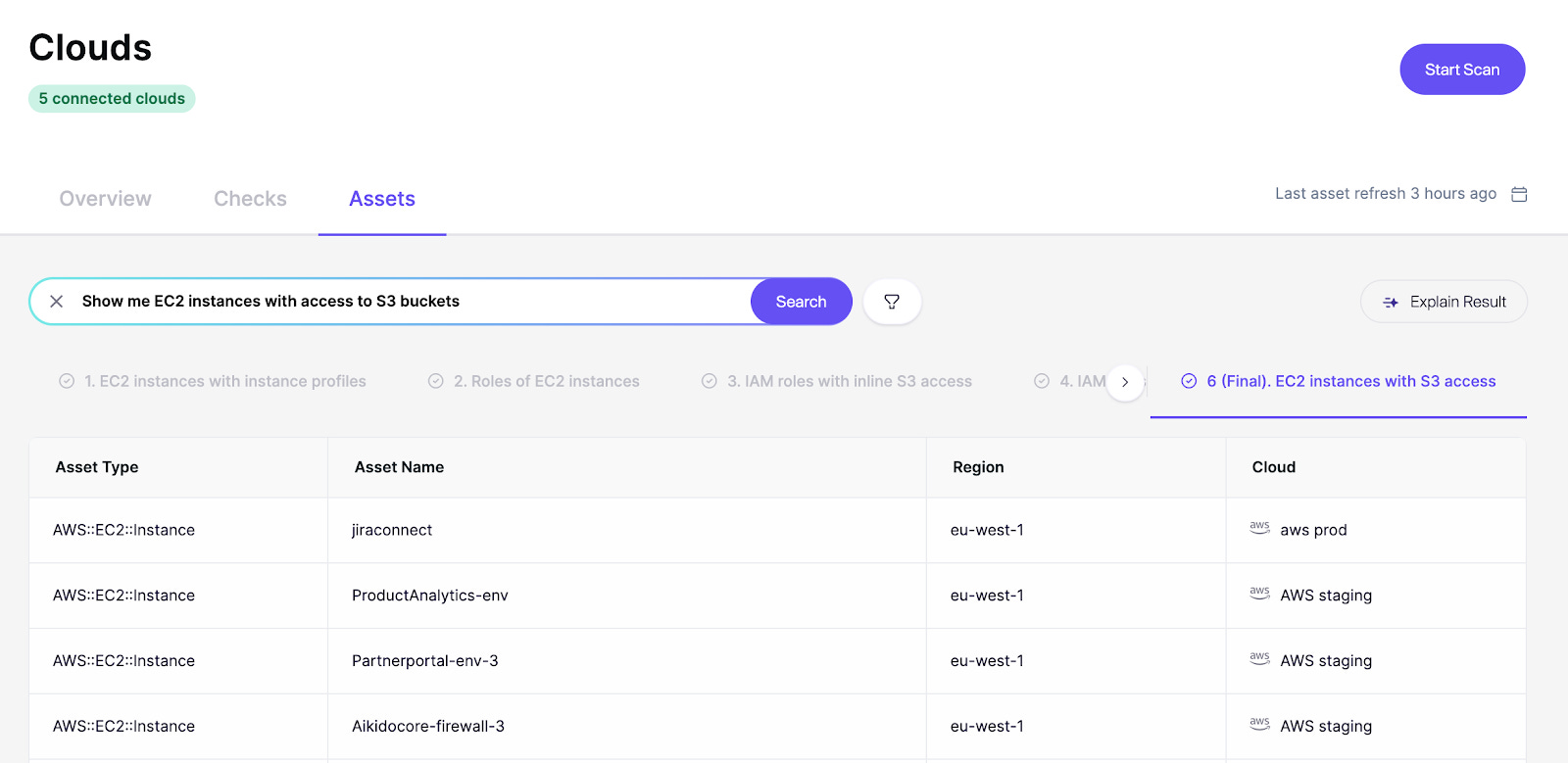Click the calendar icon beside the last asset refresh text

[x=1519, y=194]
